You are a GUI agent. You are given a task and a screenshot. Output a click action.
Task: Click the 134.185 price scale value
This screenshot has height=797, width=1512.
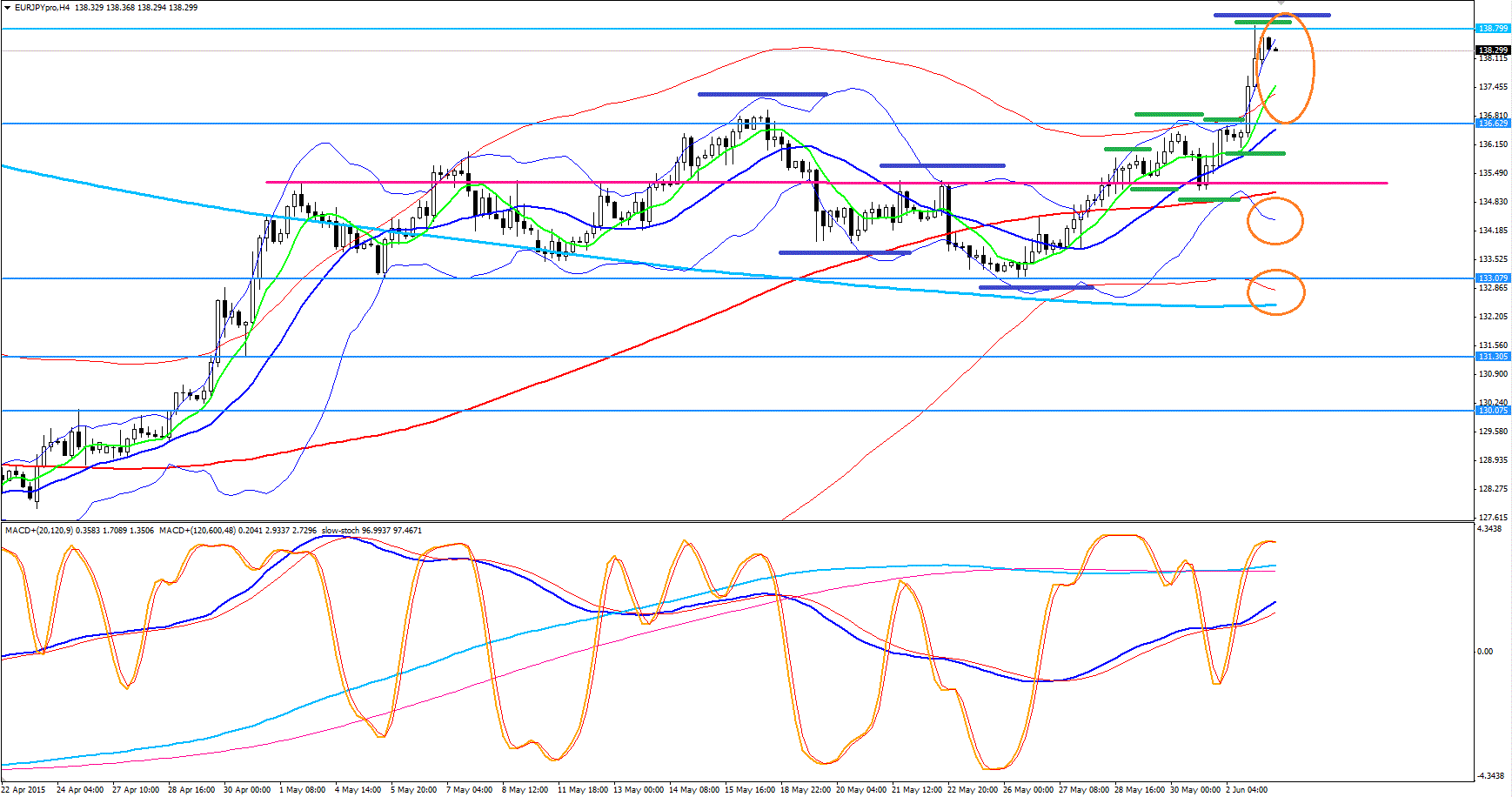1493,231
